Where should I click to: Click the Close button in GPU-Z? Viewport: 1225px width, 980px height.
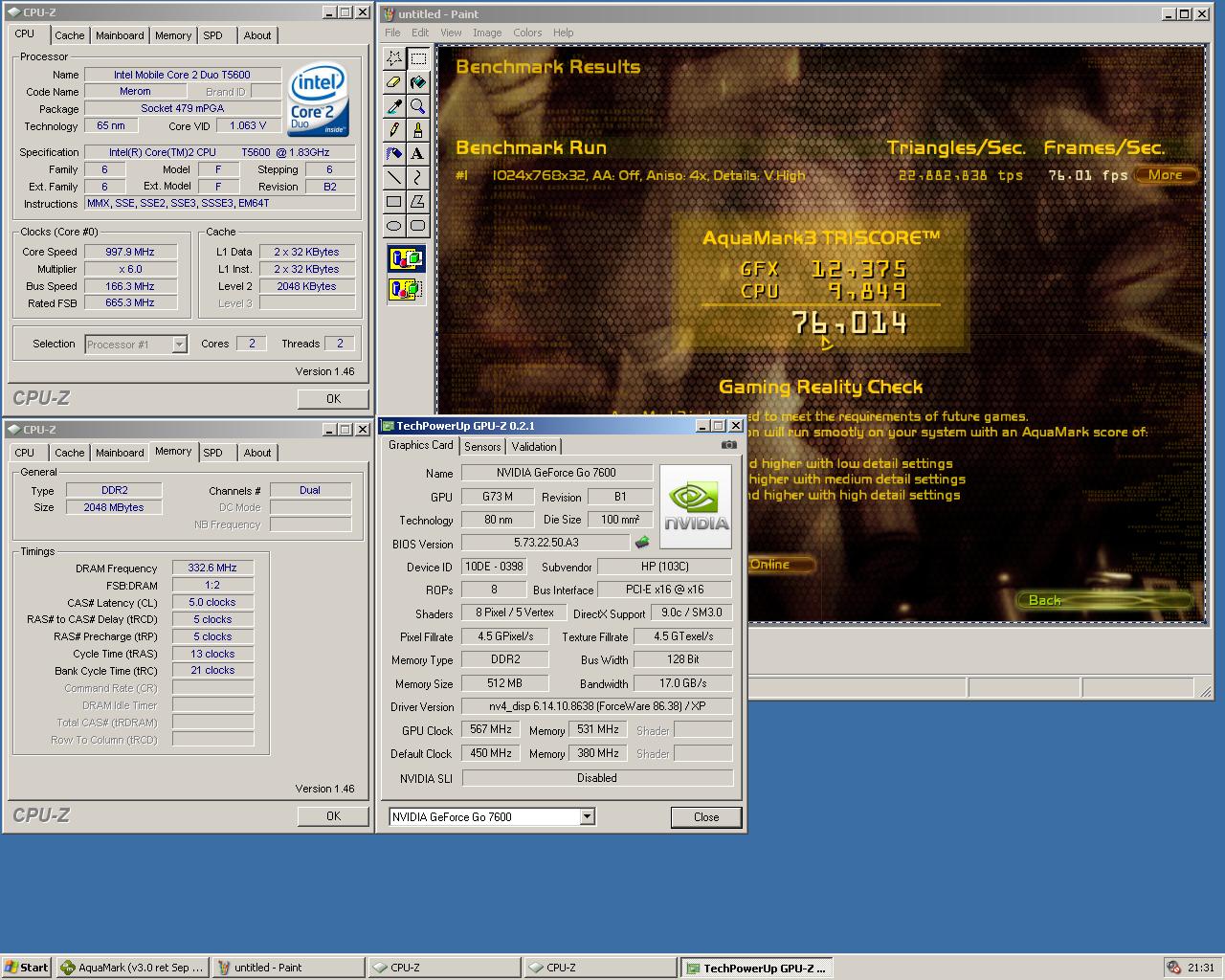(706, 816)
